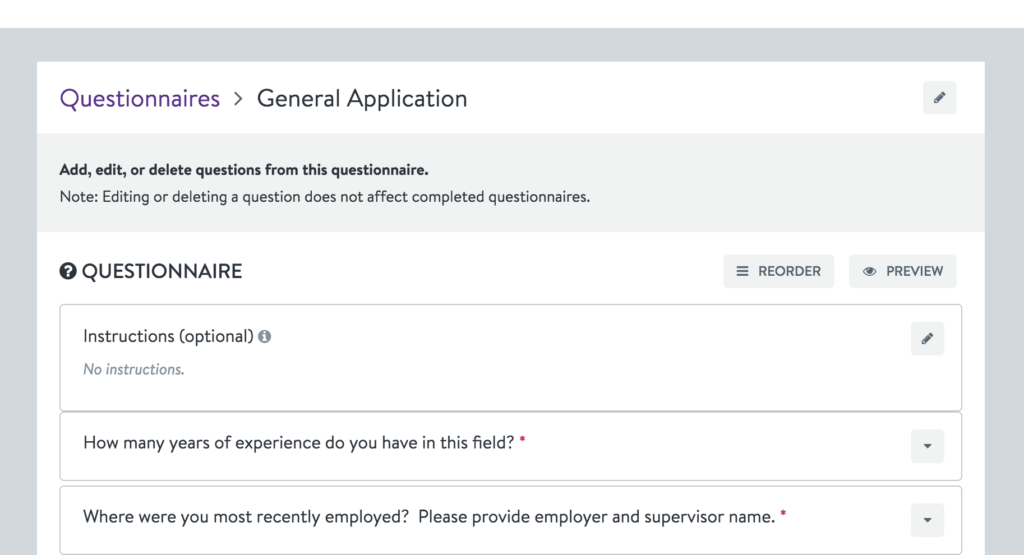This screenshot has width=1024, height=555.
Task: Click the breadcrumb chevron after Questionnaires
Action: (x=238, y=99)
